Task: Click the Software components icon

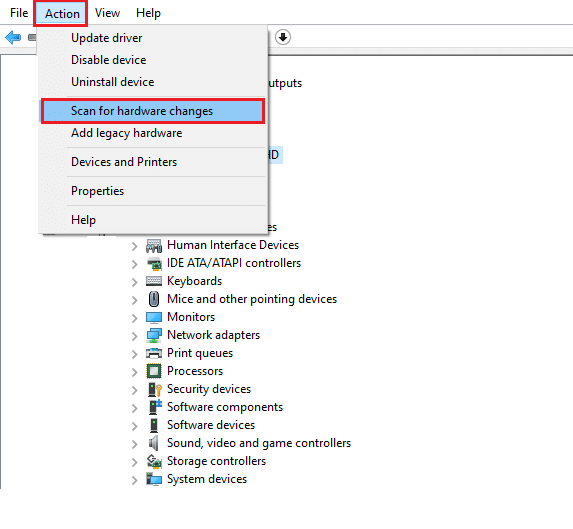Action: [155, 407]
